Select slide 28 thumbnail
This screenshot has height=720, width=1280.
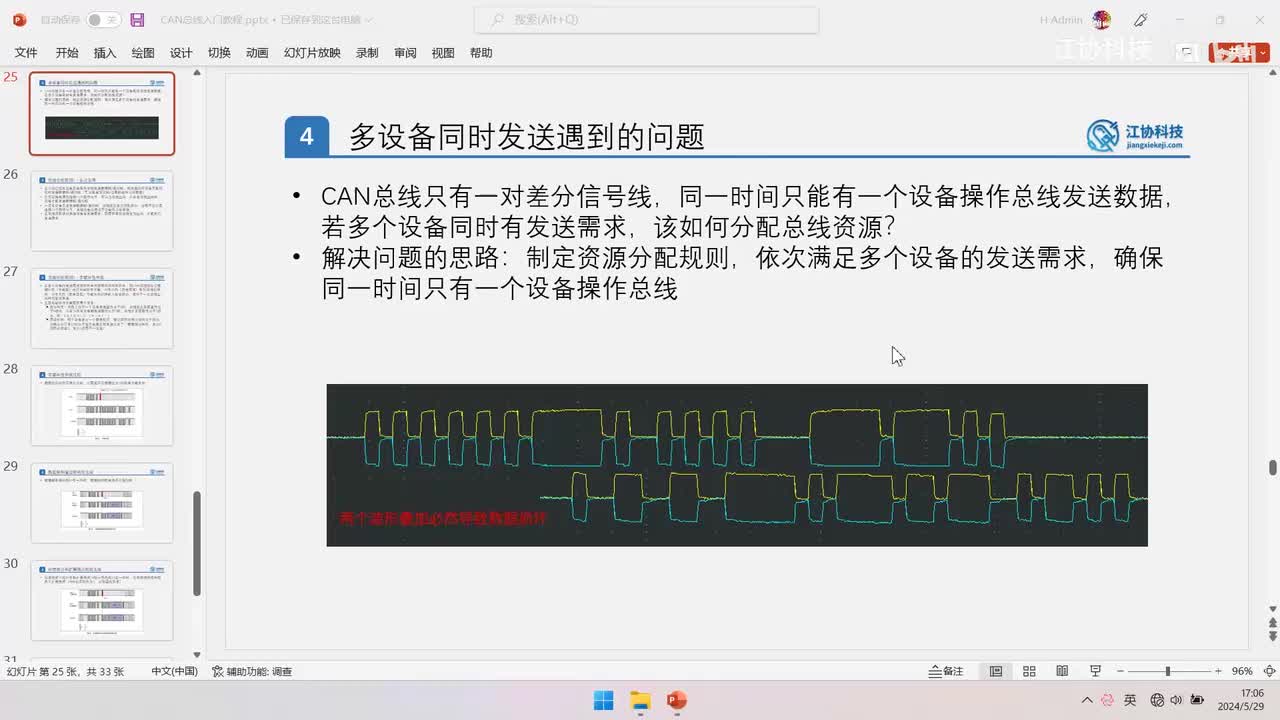[x=102, y=405]
